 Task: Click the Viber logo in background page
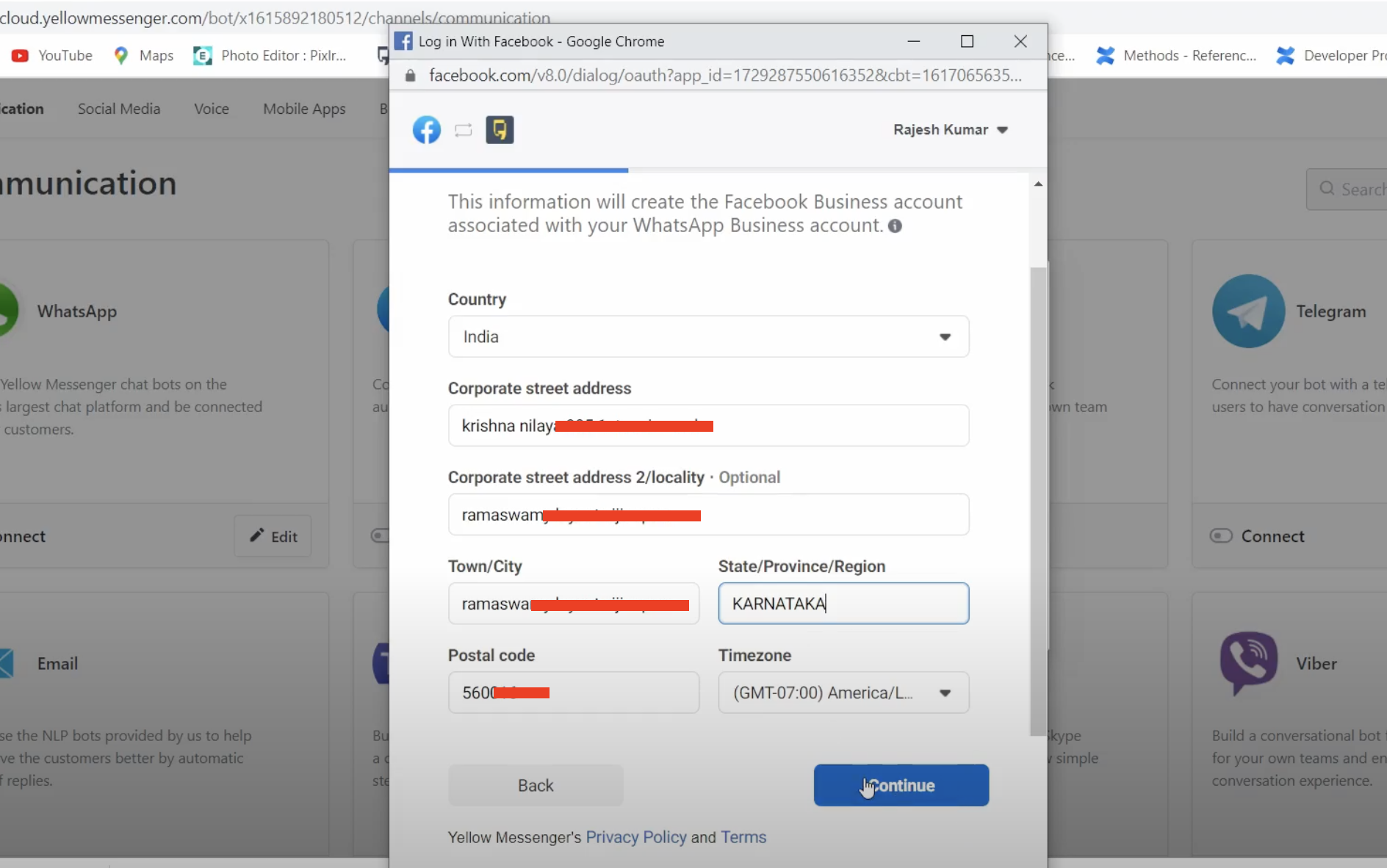point(1248,662)
